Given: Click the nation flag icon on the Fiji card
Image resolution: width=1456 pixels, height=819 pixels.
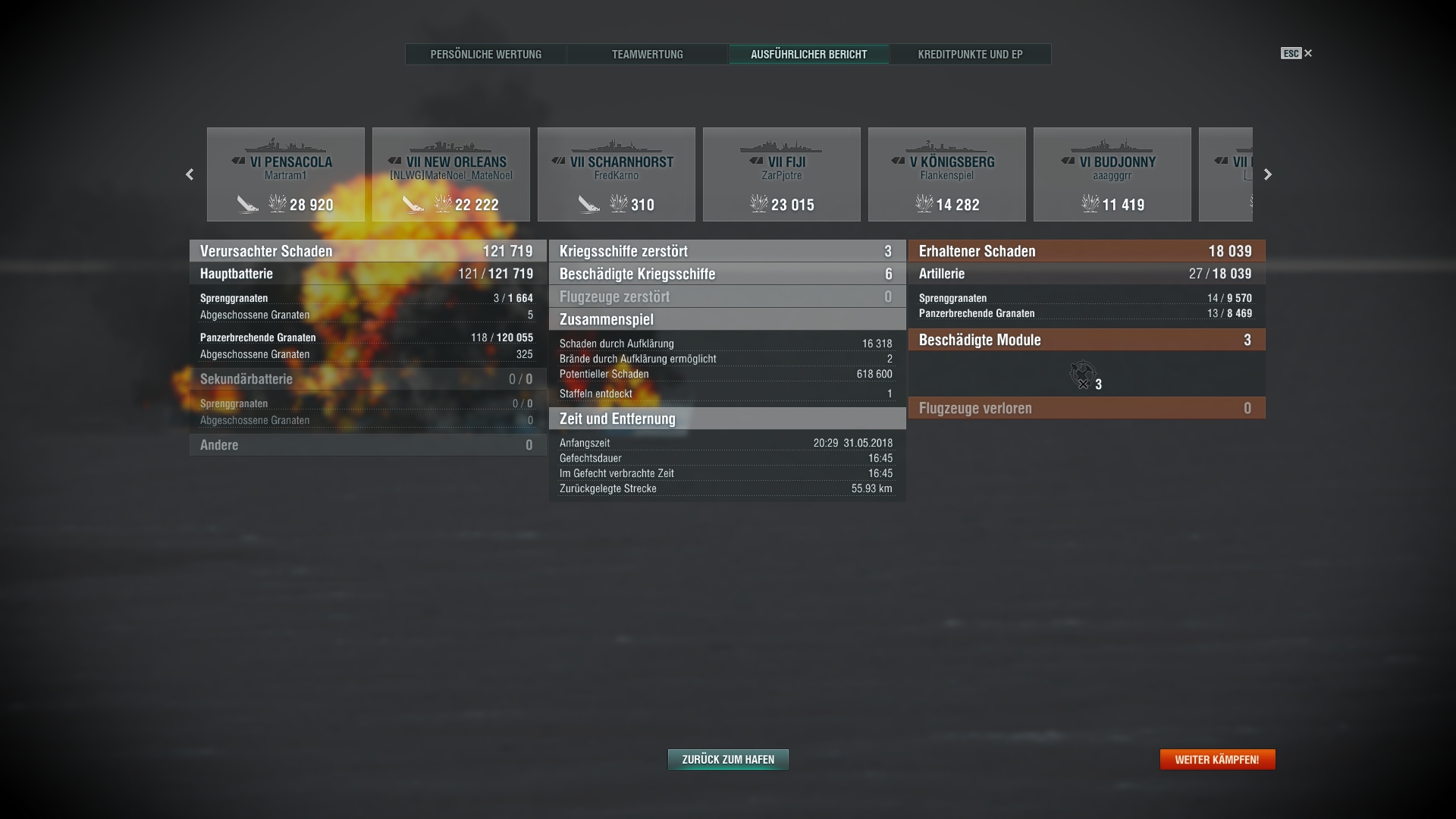Looking at the screenshot, I should pyautogui.click(x=756, y=161).
